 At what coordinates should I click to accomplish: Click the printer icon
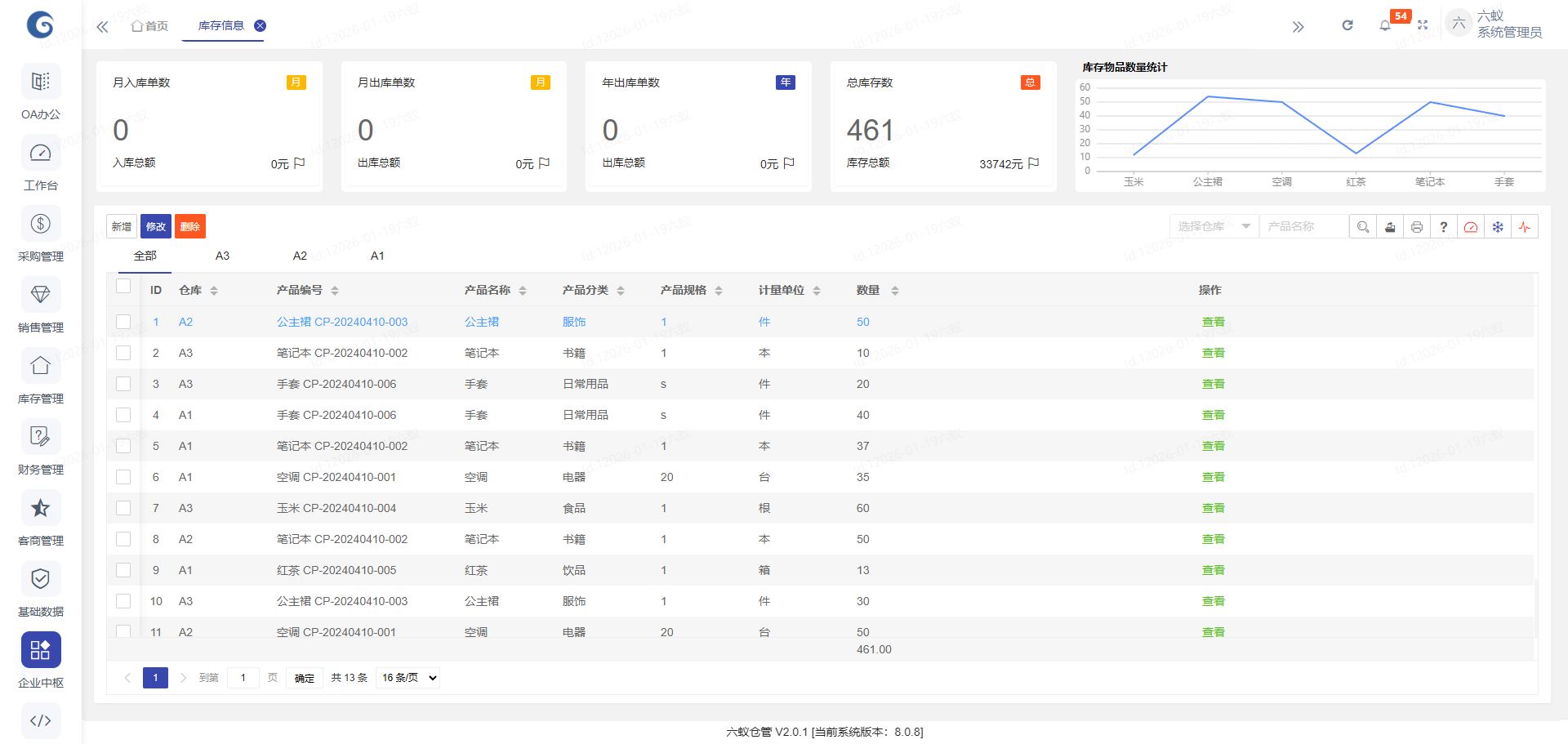pos(1417,227)
